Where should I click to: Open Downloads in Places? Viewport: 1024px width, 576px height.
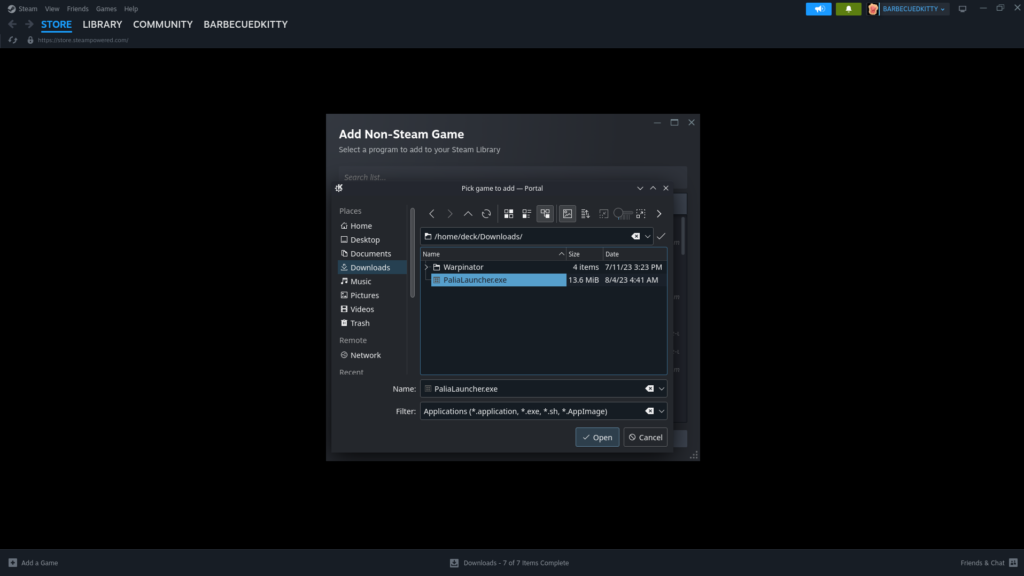coord(372,267)
